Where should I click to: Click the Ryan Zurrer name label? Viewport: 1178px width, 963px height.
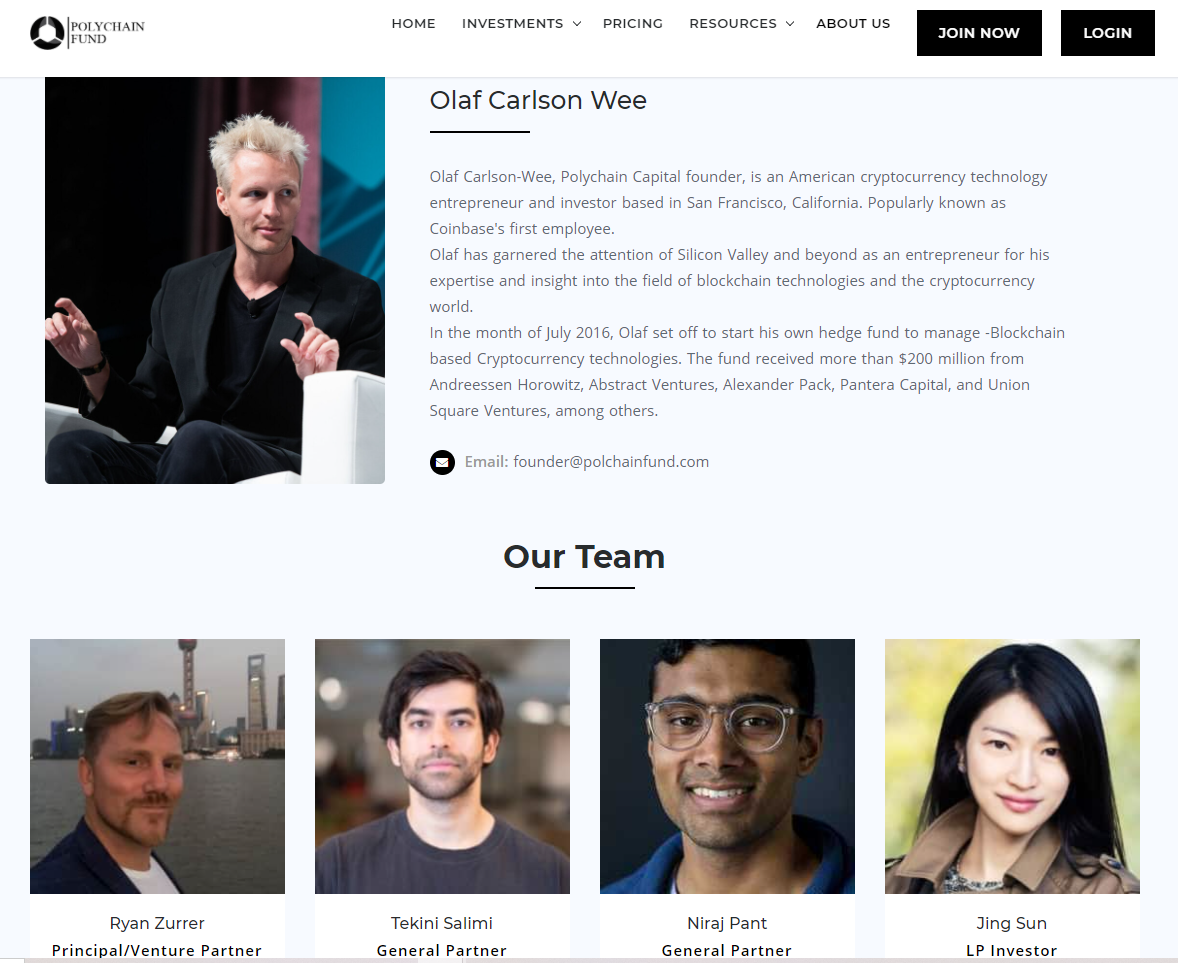coord(157,923)
